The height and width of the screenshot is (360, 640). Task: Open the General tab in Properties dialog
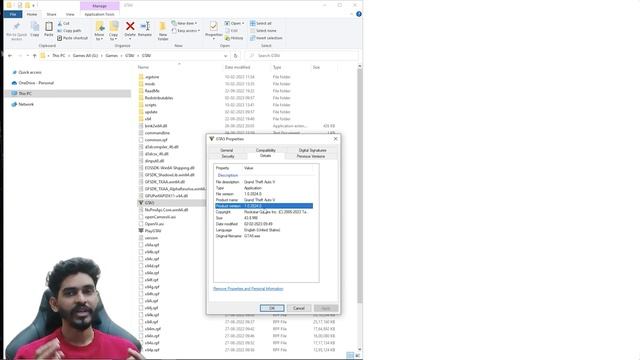tap(227, 150)
